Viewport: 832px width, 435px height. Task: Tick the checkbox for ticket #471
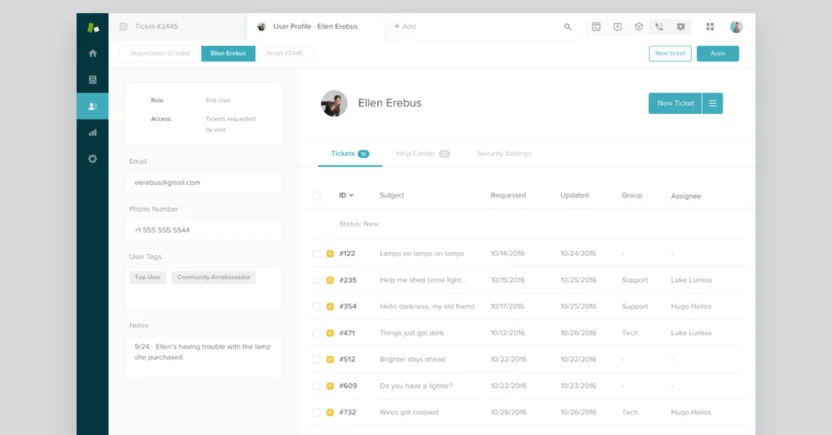pos(317,333)
